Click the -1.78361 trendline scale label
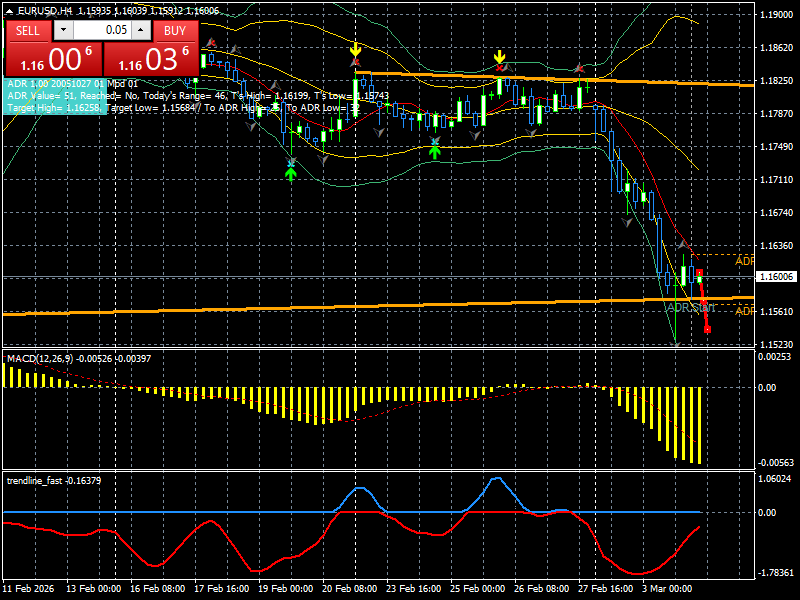800x600 pixels. coord(776,572)
